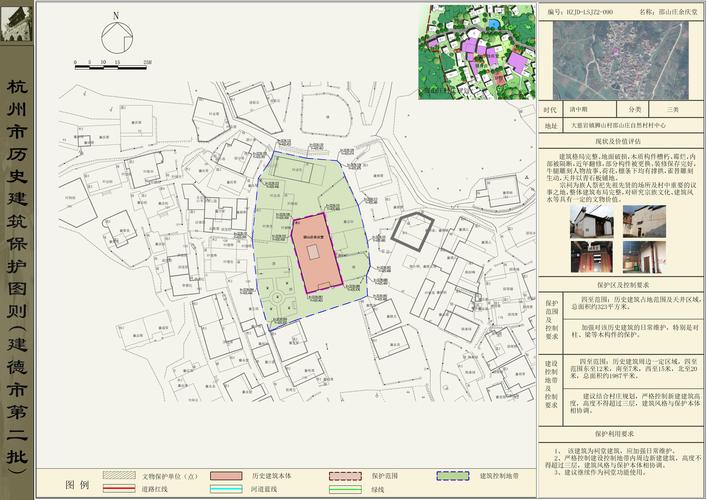Click the 文物保护单位 hatched legend swatch

point(119,475)
